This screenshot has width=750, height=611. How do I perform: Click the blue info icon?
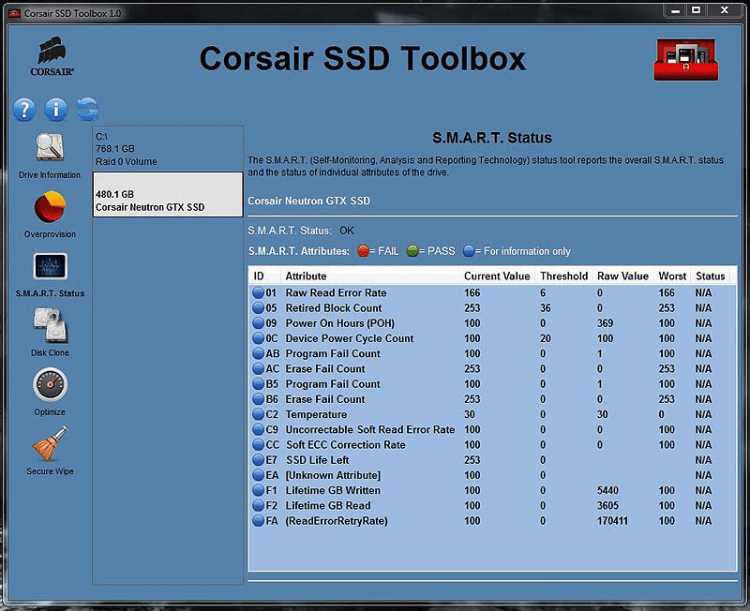[56, 109]
